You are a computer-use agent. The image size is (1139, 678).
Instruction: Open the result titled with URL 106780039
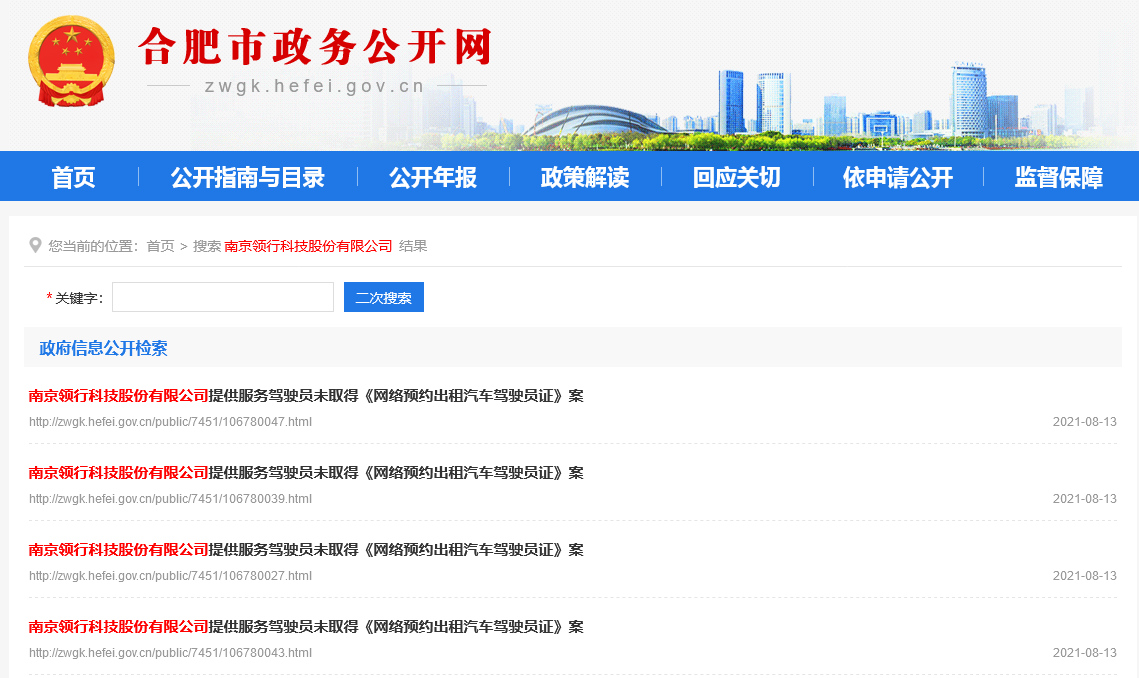click(x=306, y=473)
